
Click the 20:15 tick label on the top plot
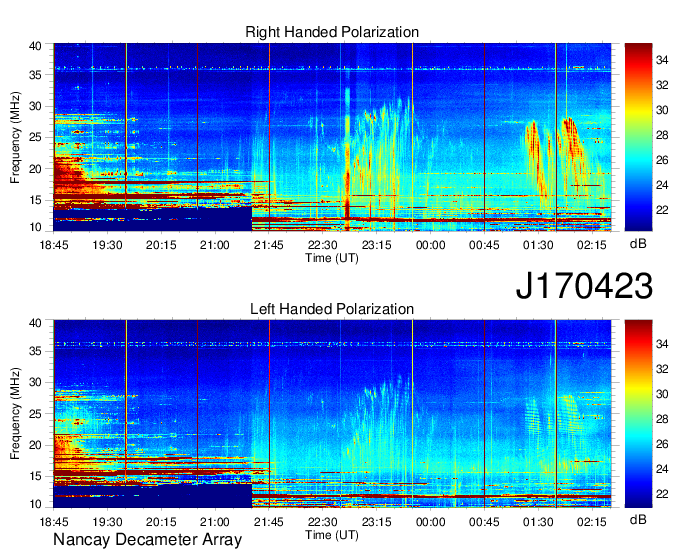161,245
